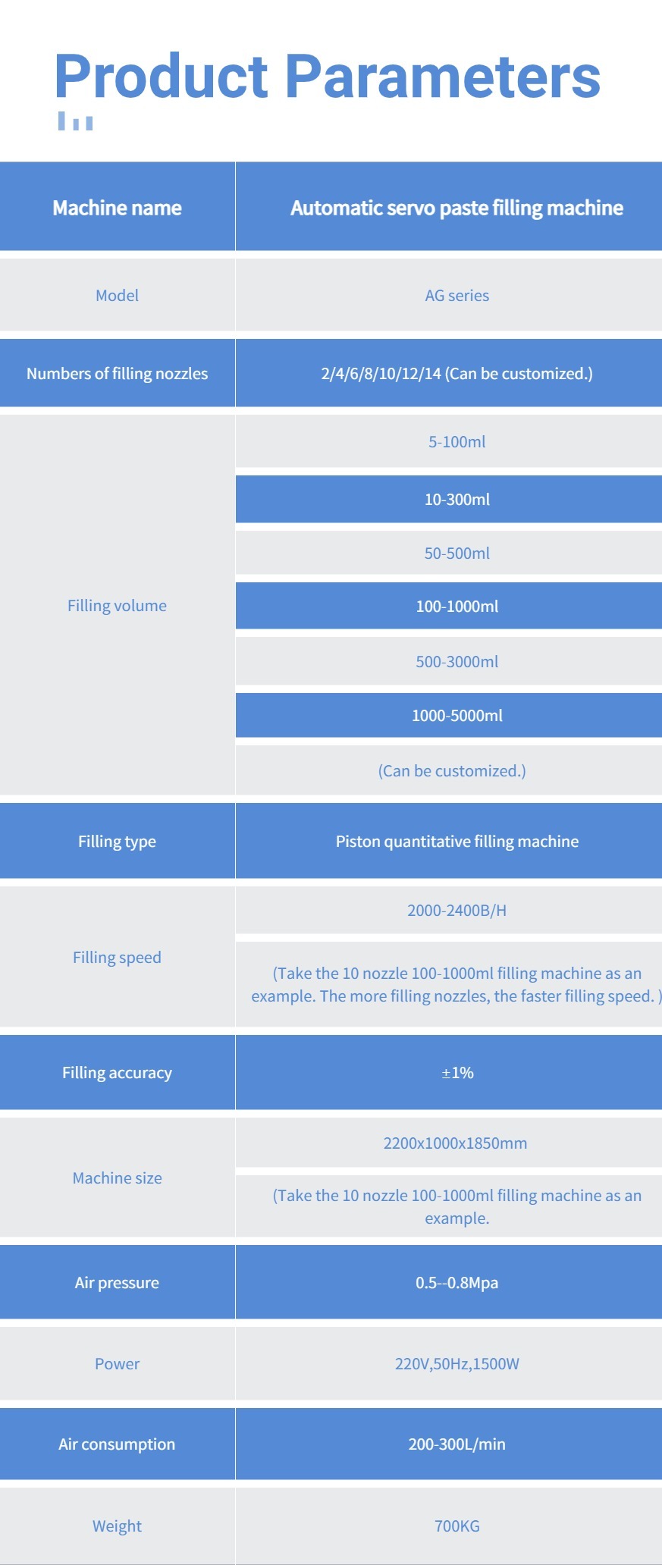Choose the 10-300ml filling volume row

449,499
